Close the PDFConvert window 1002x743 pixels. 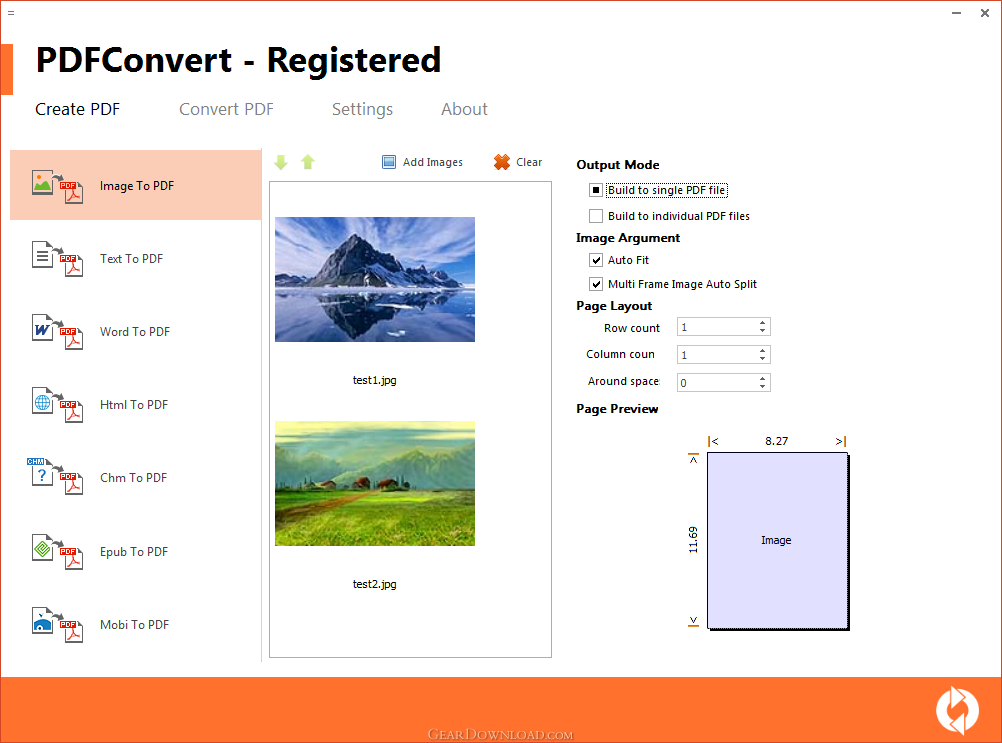point(985,13)
